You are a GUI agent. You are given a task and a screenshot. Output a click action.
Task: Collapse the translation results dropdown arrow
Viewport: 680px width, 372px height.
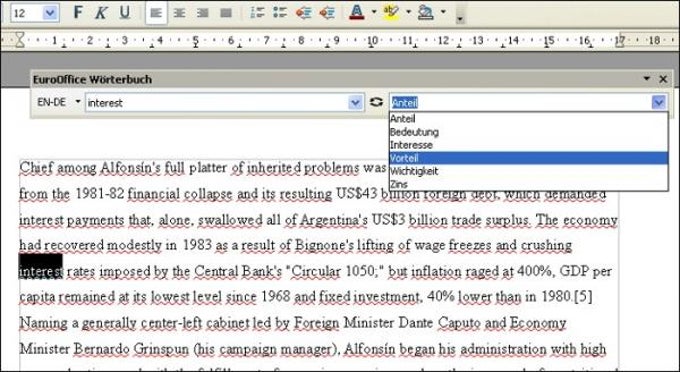tap(658, 103)
